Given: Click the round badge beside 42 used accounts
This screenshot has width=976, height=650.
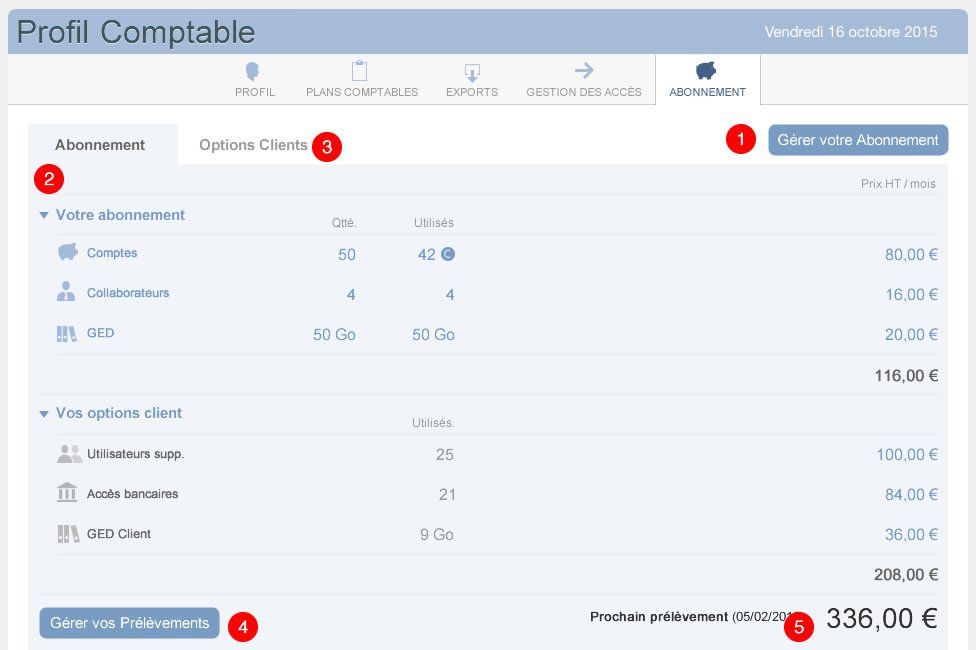Looking at the screenshot, I should (x=448, y=254).
